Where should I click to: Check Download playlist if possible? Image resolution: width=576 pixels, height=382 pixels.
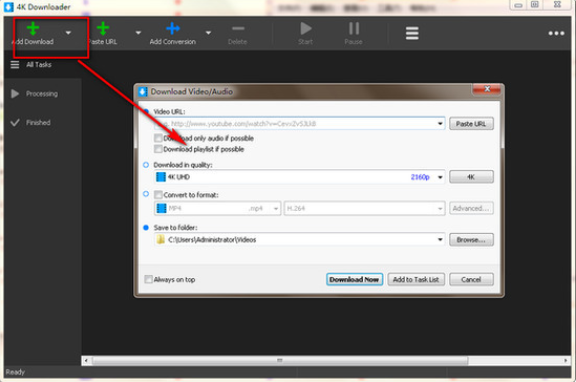[158, 149]
